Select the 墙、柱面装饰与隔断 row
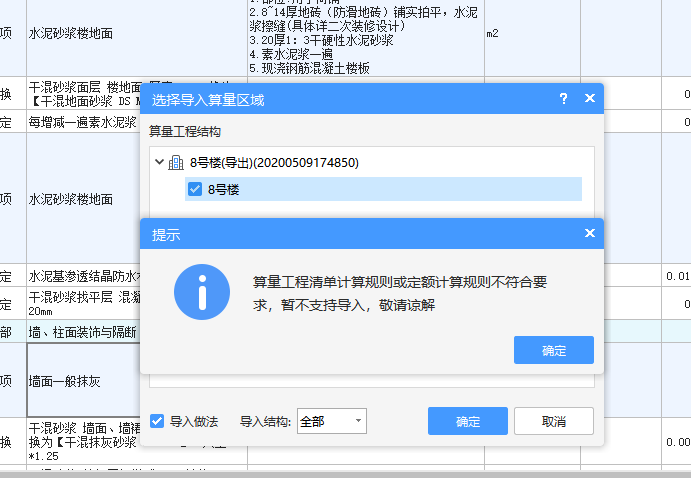This screenshot has height=478, width=691. point(83,332)
